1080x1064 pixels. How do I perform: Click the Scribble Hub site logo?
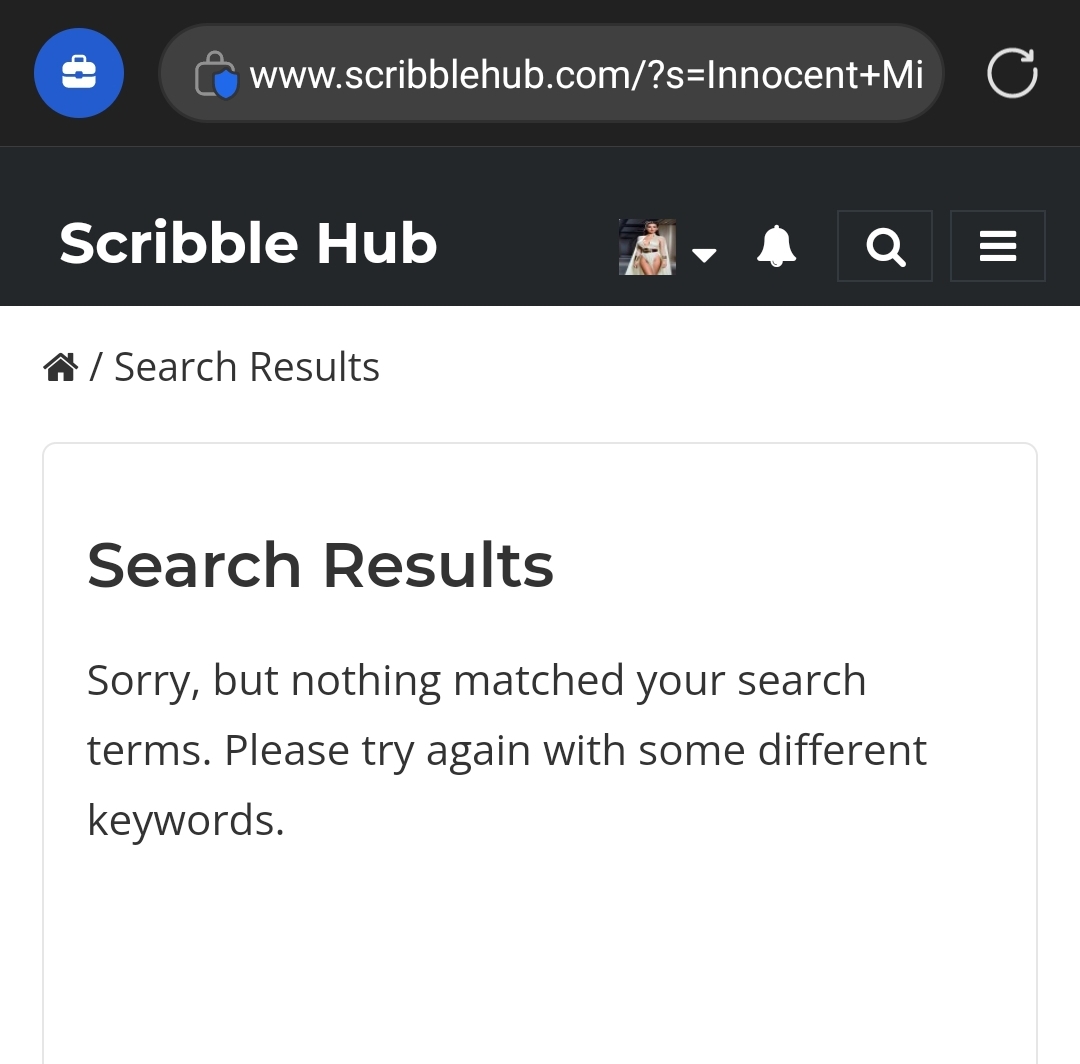[248, 244]
